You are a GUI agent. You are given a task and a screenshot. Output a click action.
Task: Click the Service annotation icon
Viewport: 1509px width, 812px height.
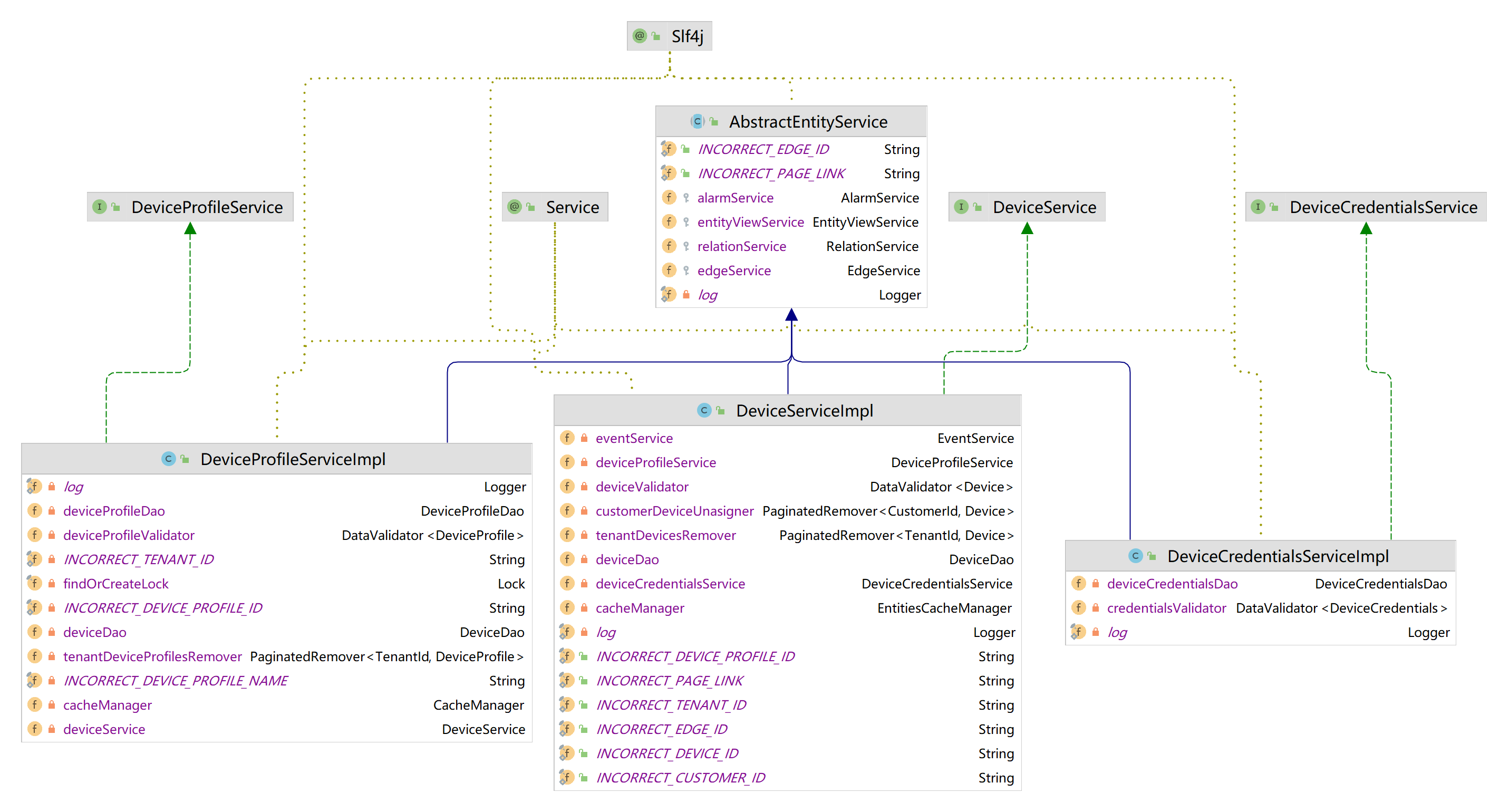514,207
